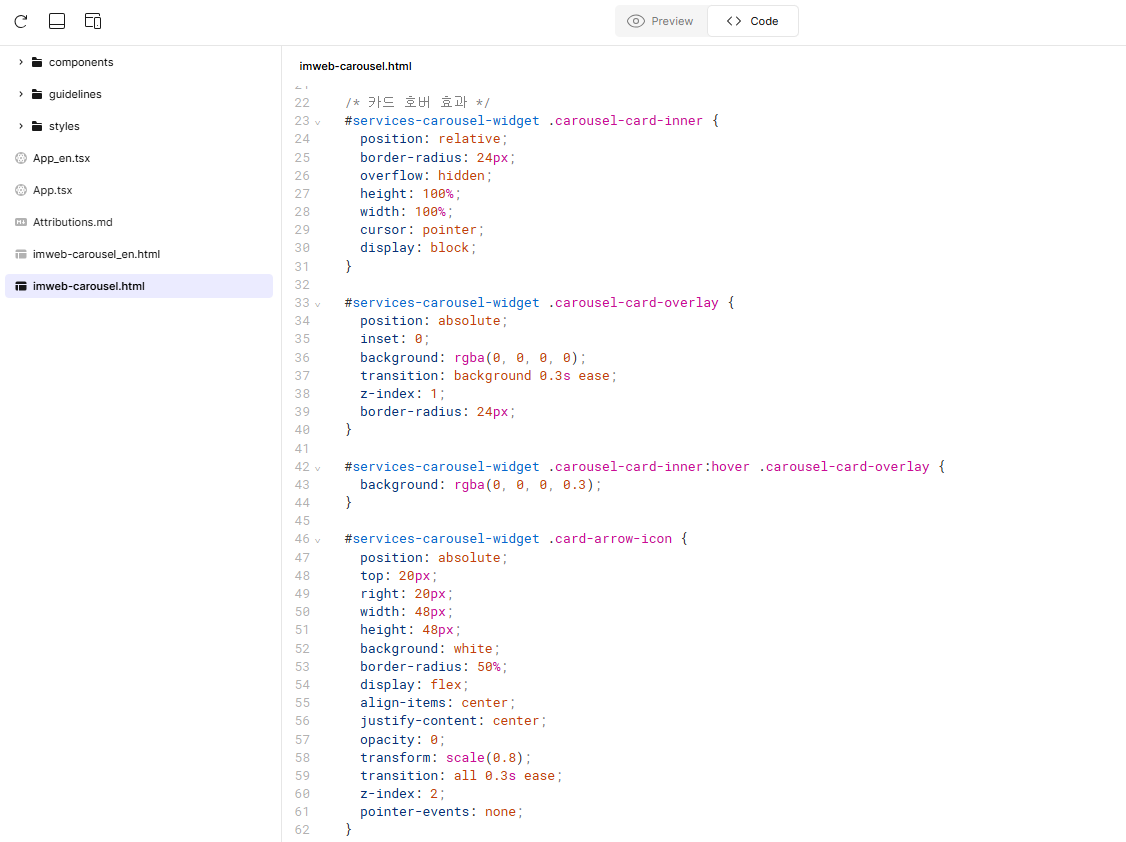Click the refresh icon in top toolbar

click(21, 21)
